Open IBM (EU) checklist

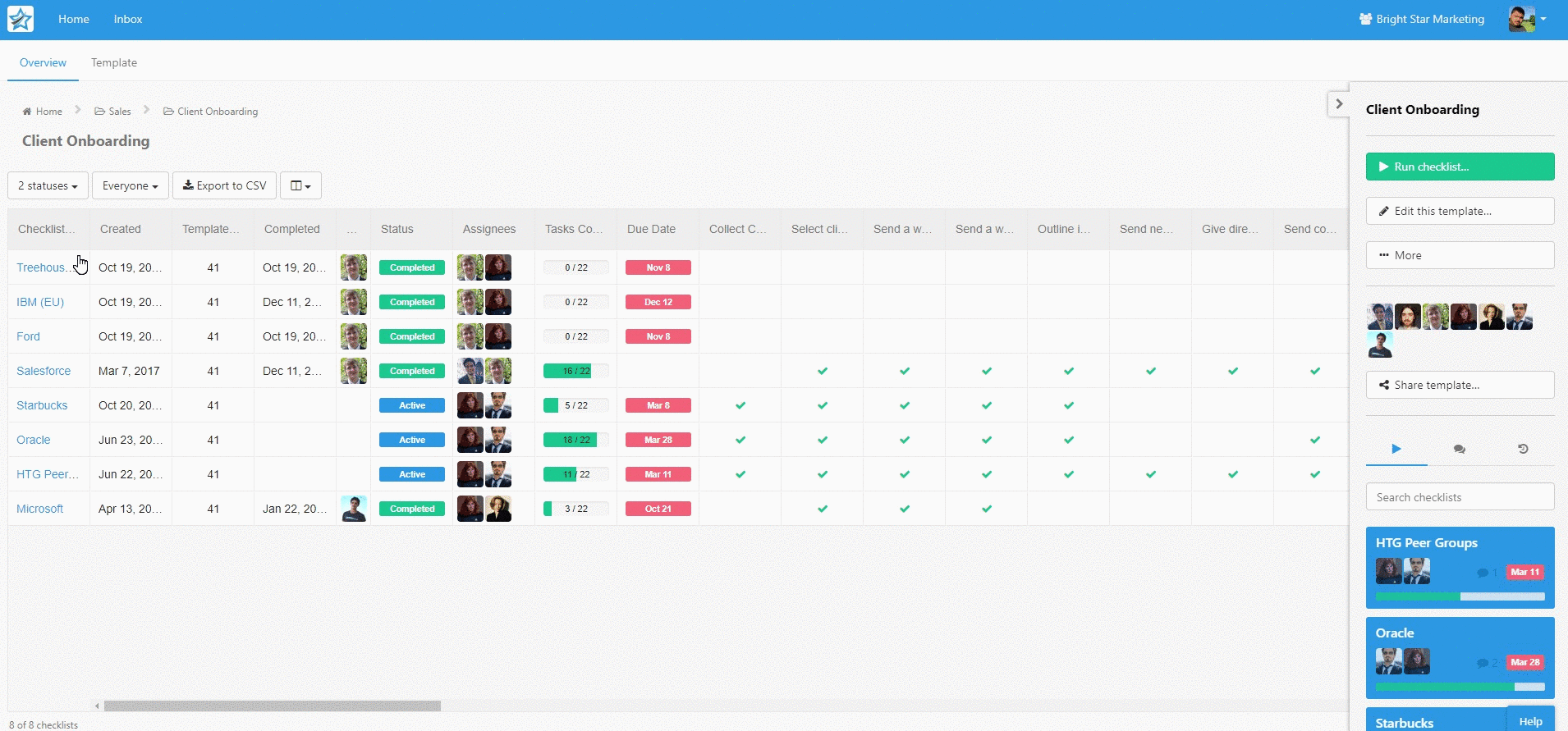pos(40,302)
